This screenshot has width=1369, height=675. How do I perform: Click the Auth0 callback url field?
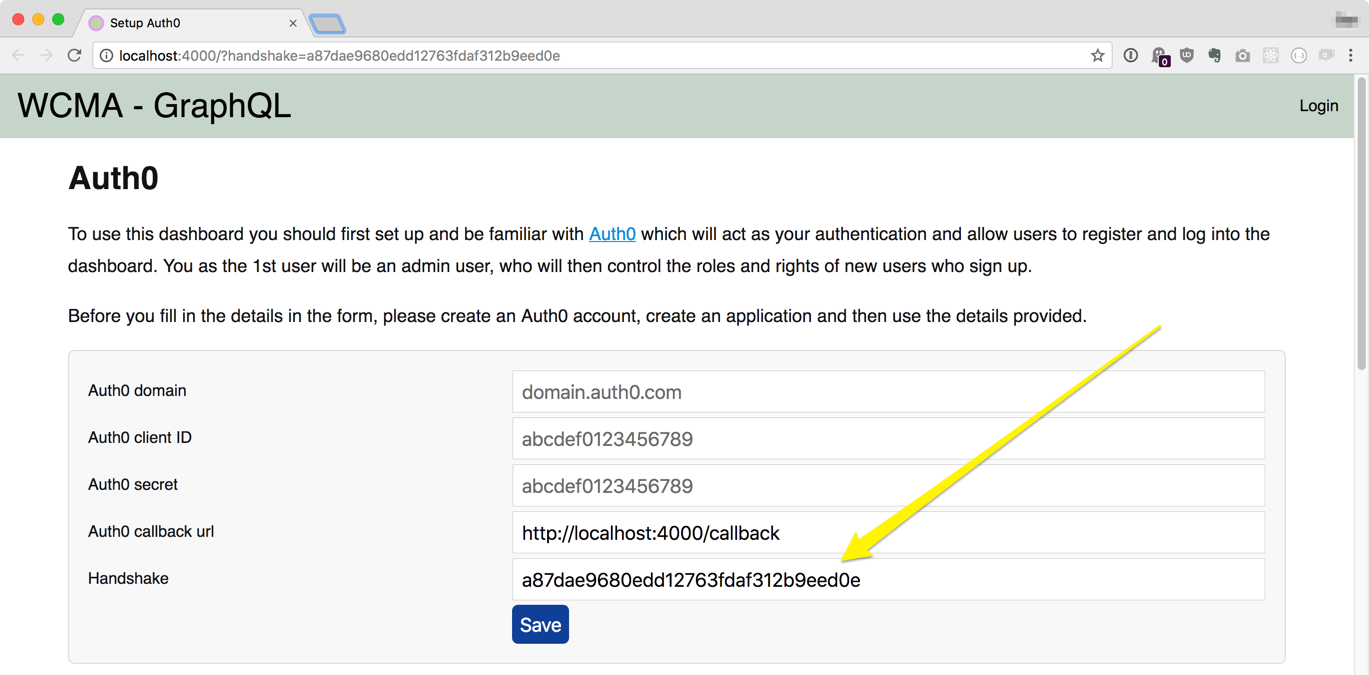888,533
